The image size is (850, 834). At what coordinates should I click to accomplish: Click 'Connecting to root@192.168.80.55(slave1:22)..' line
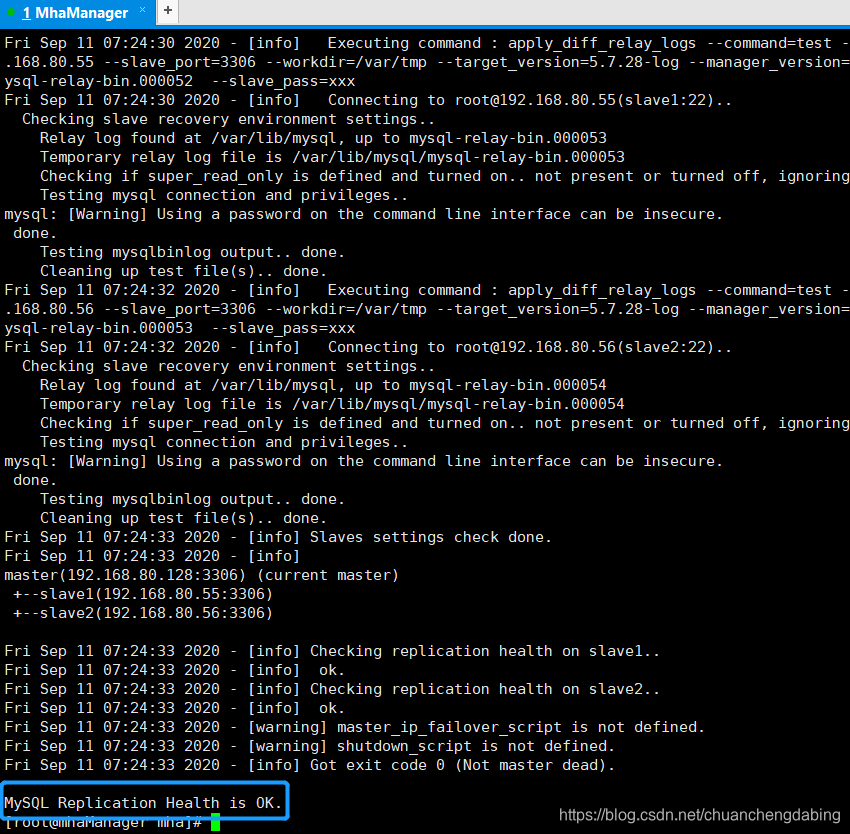[x=368, y=100]
